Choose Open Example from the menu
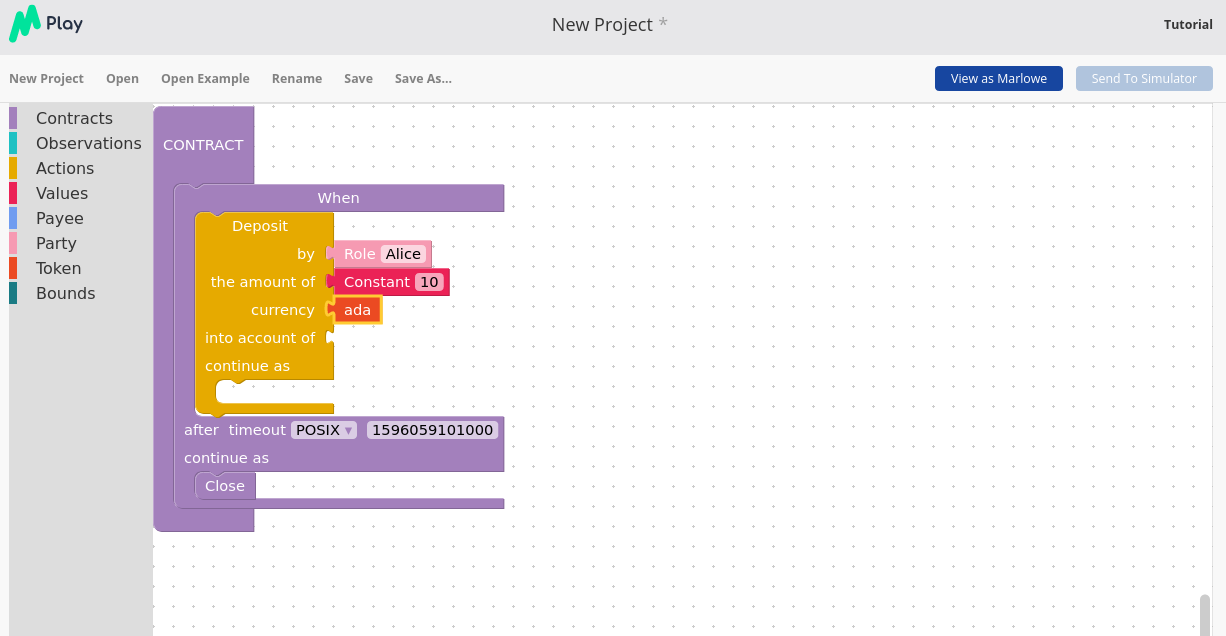The width and height of the screenshot is (1226, 636). pyautogui.click(x=205, y=78)
